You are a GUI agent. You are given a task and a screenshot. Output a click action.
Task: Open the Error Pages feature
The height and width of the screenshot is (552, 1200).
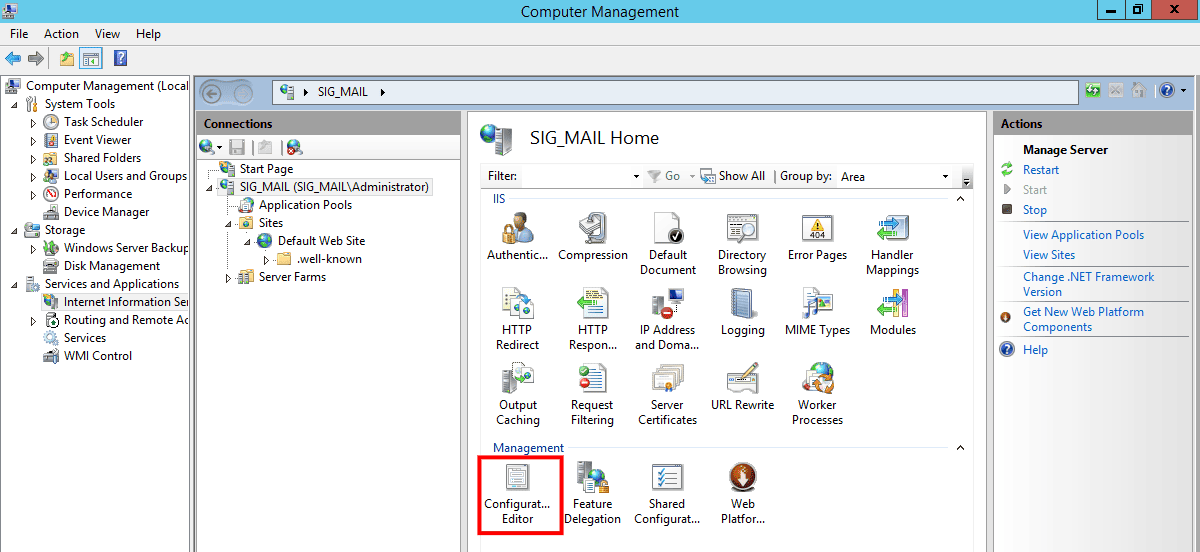pos(817,237)
